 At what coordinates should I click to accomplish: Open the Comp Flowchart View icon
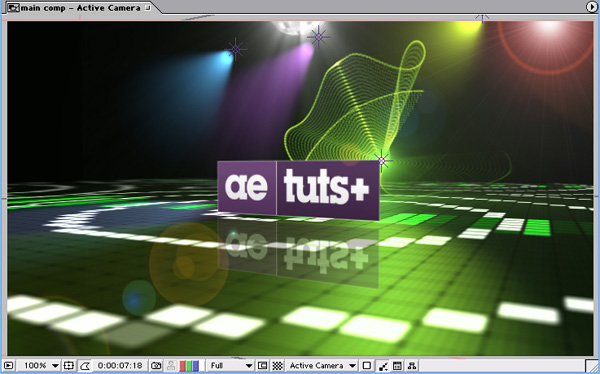[x=412, y=366]
